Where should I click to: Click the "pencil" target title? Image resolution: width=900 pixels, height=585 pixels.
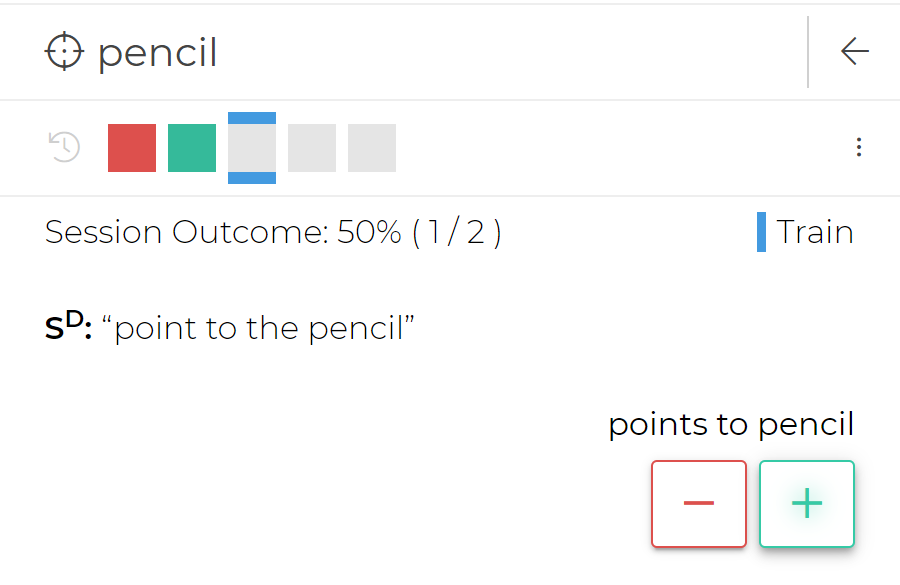[158, 53]
